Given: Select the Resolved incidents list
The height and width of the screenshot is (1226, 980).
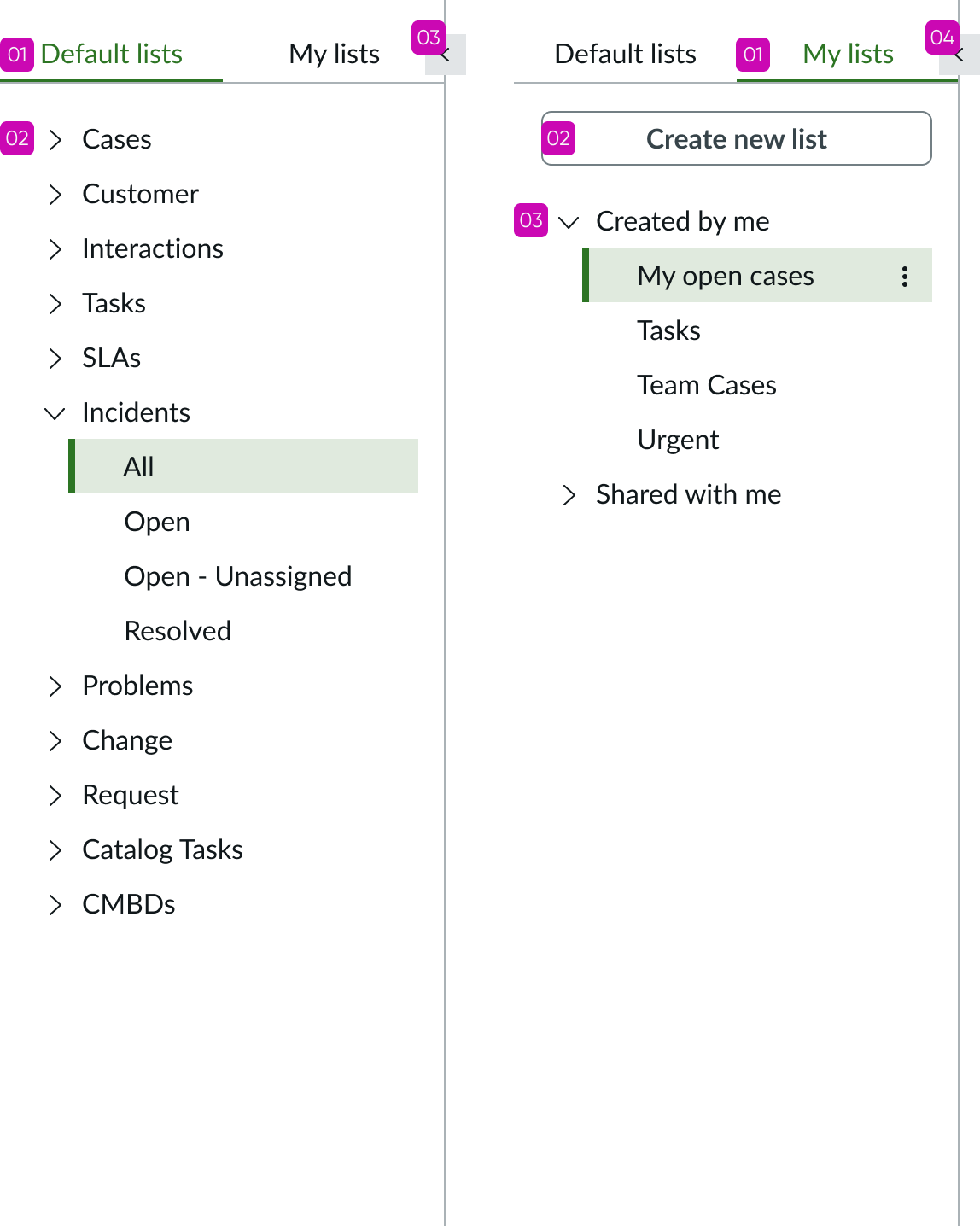Looking at the screenshot, I should [x=178, y=631].
